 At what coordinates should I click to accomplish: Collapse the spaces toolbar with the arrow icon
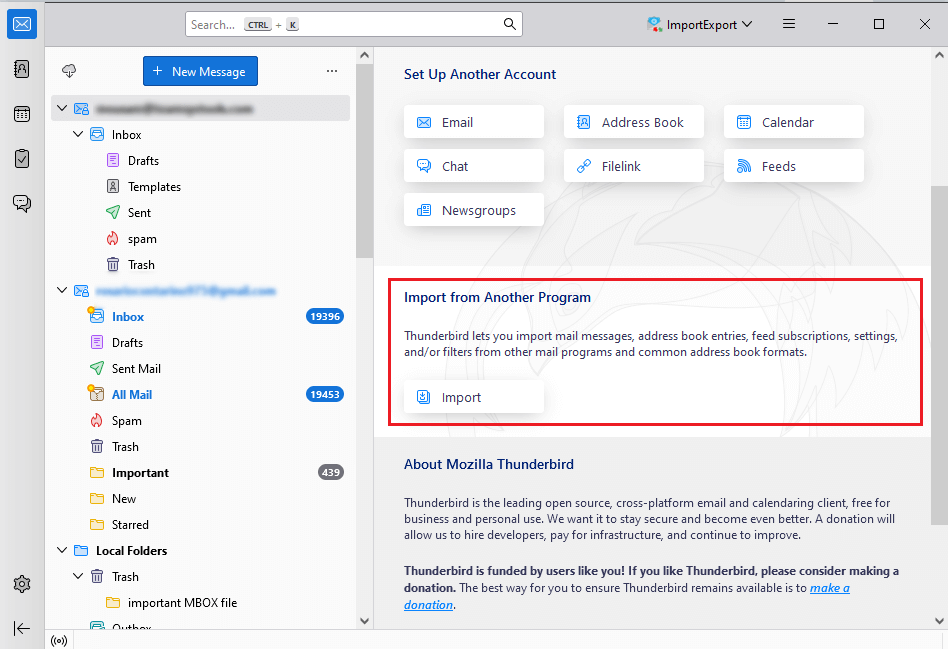click(x=22, y=628)
